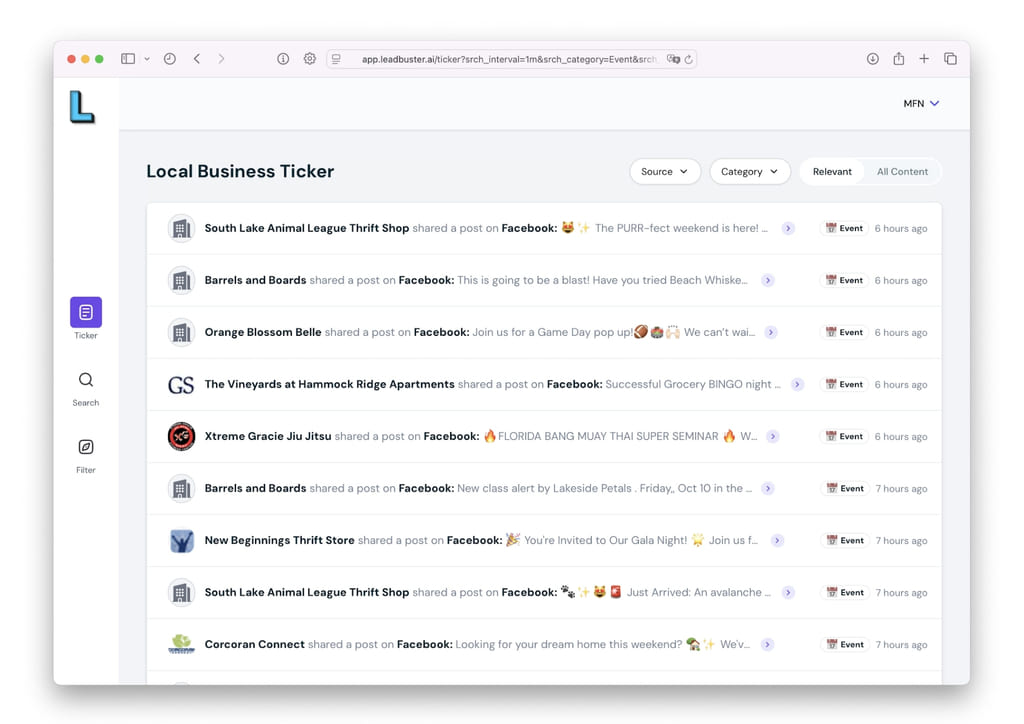Click the browser back arrow
This screenshot has width=1024, height=724.
[x=197, y=59]
